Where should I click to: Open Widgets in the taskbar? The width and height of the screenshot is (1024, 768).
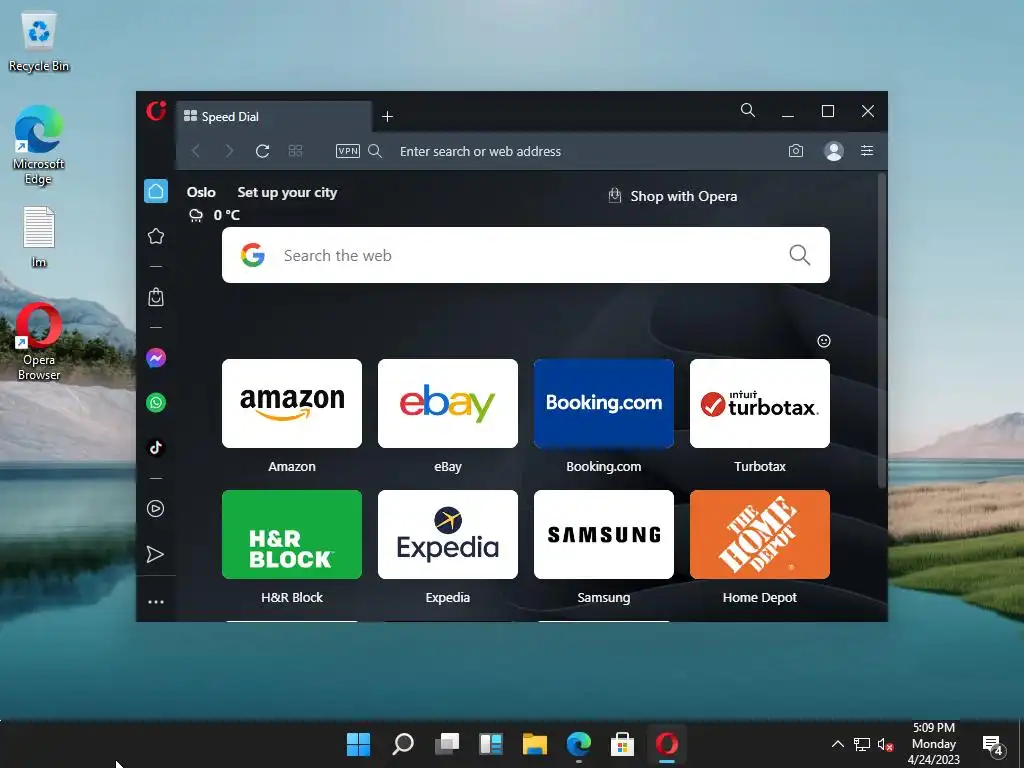(x=491, y=744)
